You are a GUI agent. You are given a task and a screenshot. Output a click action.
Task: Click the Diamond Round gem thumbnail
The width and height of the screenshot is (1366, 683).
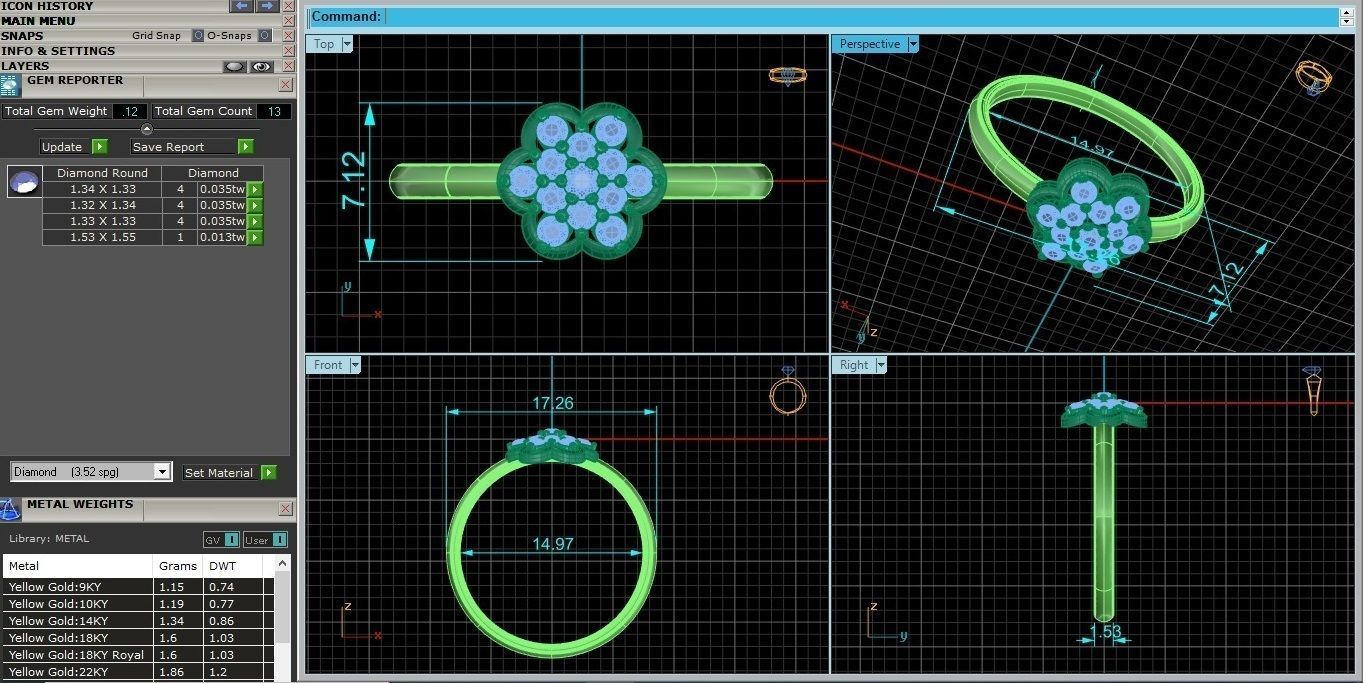tap(25, 182)
